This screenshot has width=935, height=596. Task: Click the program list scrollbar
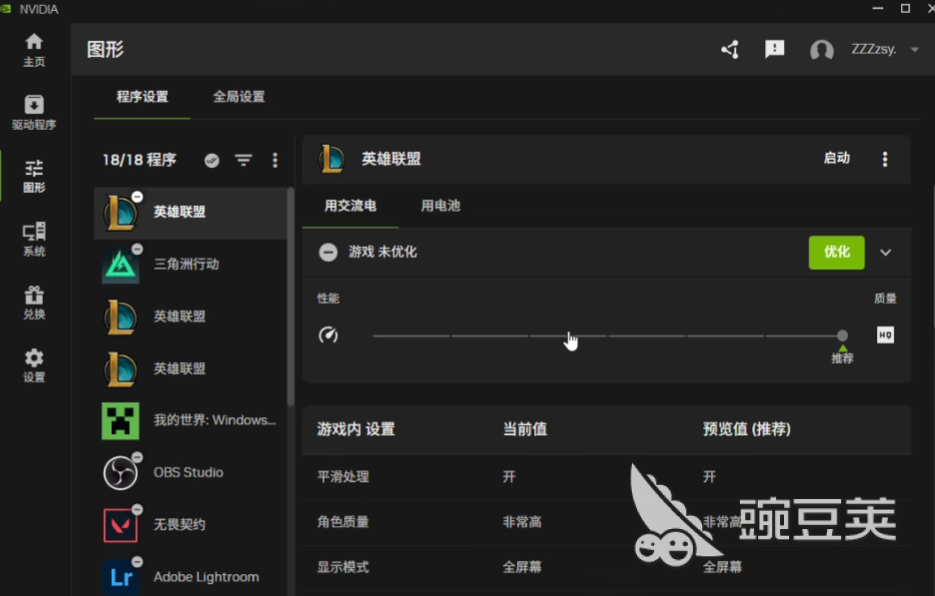tap(291, 297)
